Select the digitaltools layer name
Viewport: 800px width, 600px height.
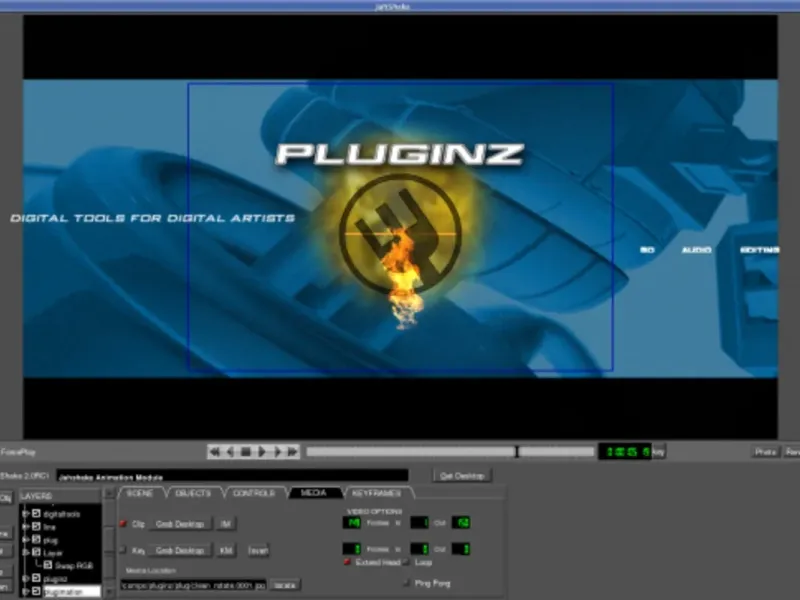(62, 514)
